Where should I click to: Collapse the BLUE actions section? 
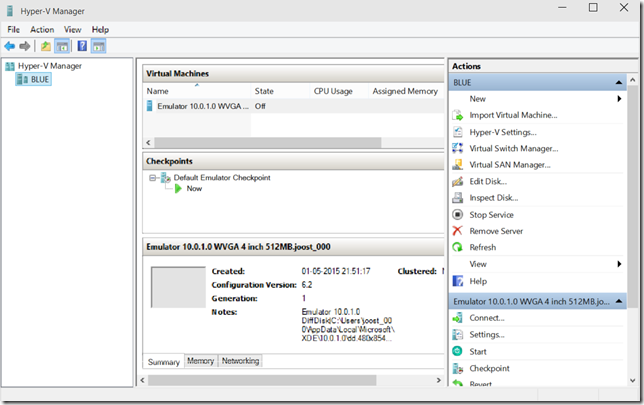(619, 83)
